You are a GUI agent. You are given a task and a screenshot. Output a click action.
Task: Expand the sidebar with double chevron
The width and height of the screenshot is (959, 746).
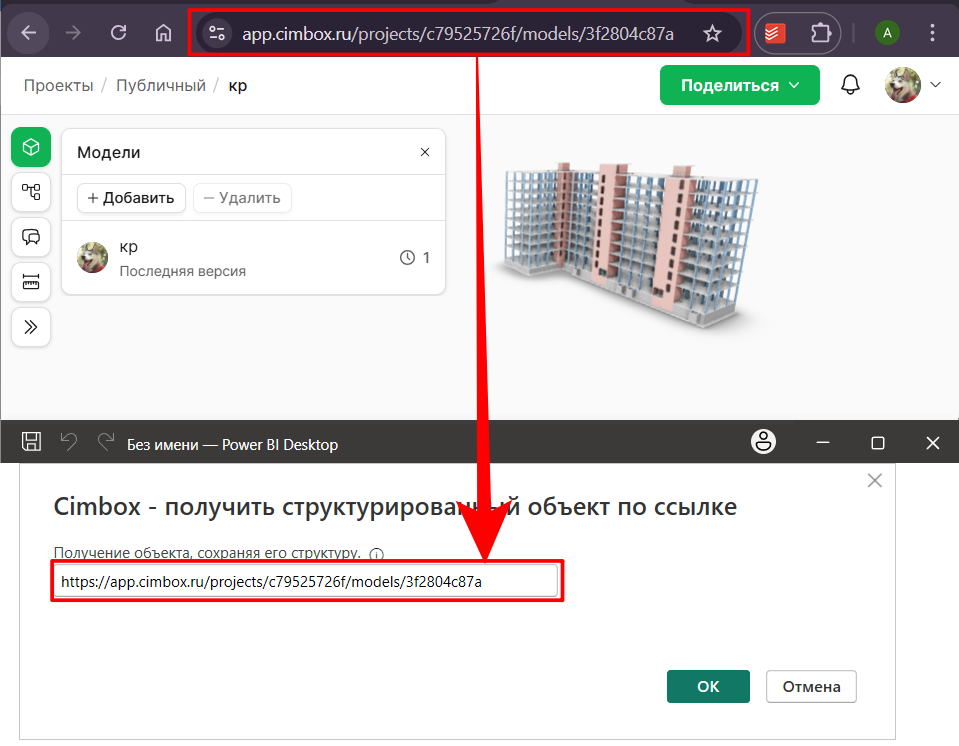pyautogui.click(x=31, y=327)
